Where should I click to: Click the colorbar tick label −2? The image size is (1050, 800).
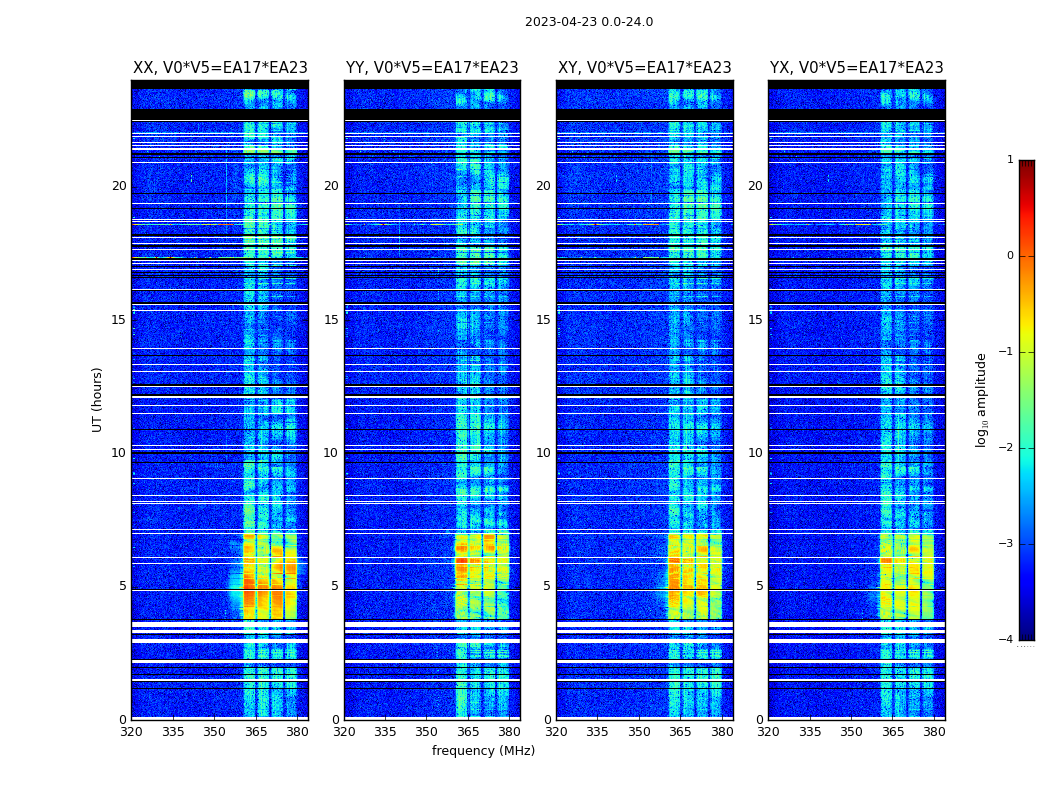click(x=1006, y=447)
